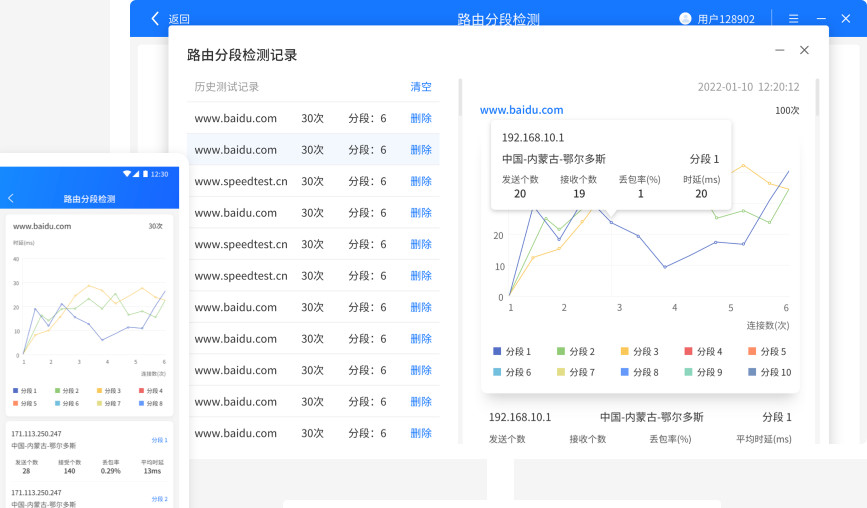The image size is (867, 508).
Task: Toggle 分段 7 in the dialog chart legend
Action: (576, 372)
